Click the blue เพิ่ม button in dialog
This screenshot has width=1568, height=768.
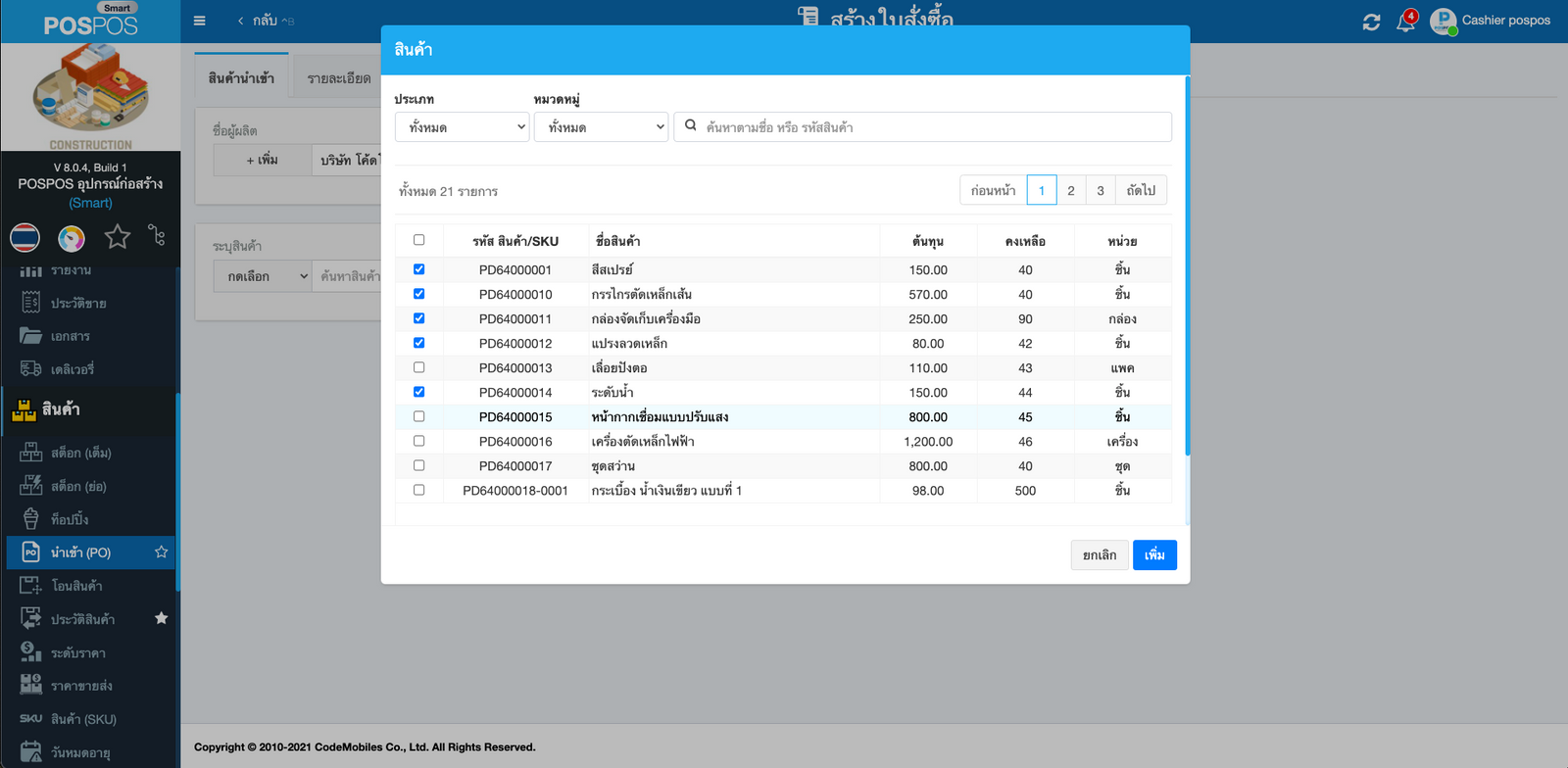pos(1154,555)
